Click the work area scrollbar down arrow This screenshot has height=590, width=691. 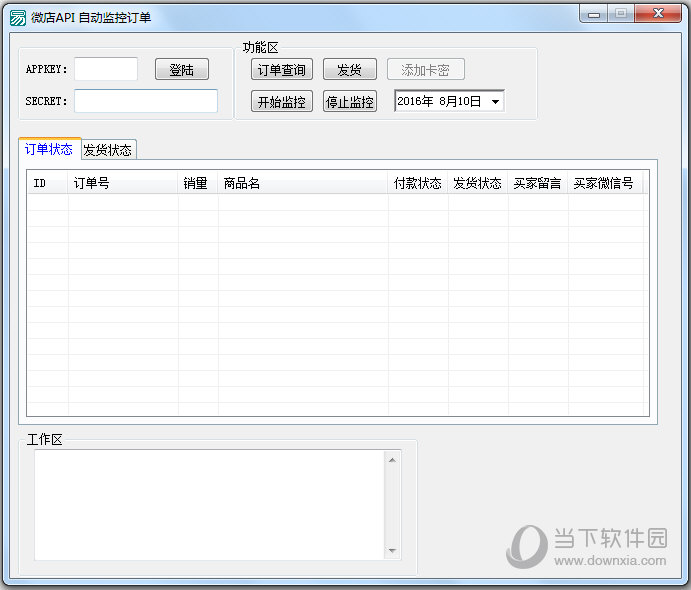pos(392,550)
